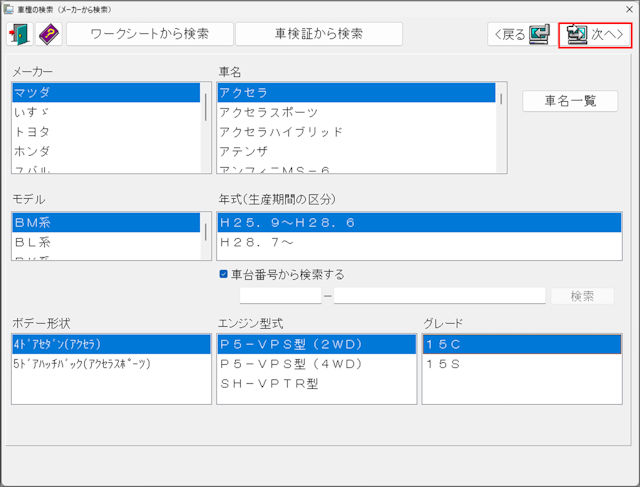The width and height of the screenshot is (640, 487).
Task: Select マツダ in maker list
Action: [106, 93]
